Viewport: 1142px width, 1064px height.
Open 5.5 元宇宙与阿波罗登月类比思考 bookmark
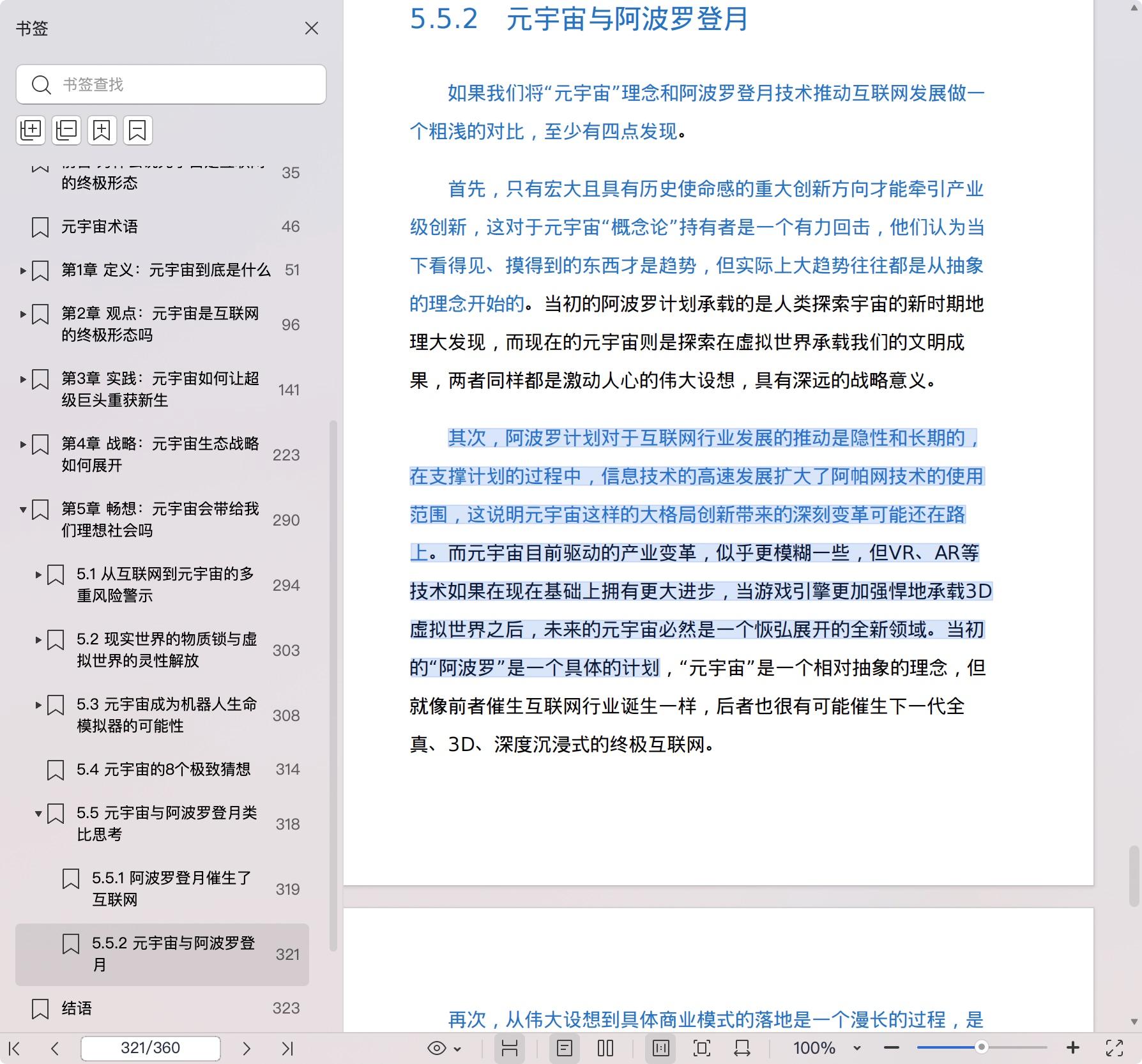pyautogui.click(x=167, y=824)
